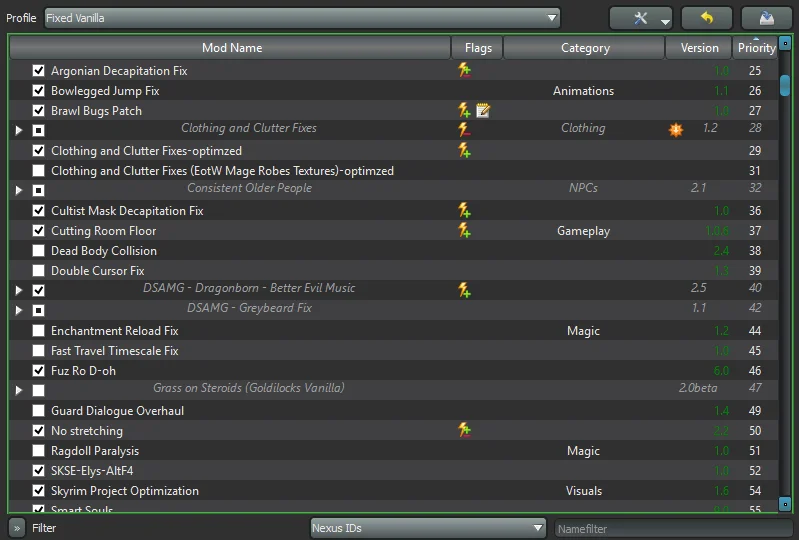Click the Magic category of Ragdoll Paralysis
Viewport: 799px width, 540px height.
point(583,451)
